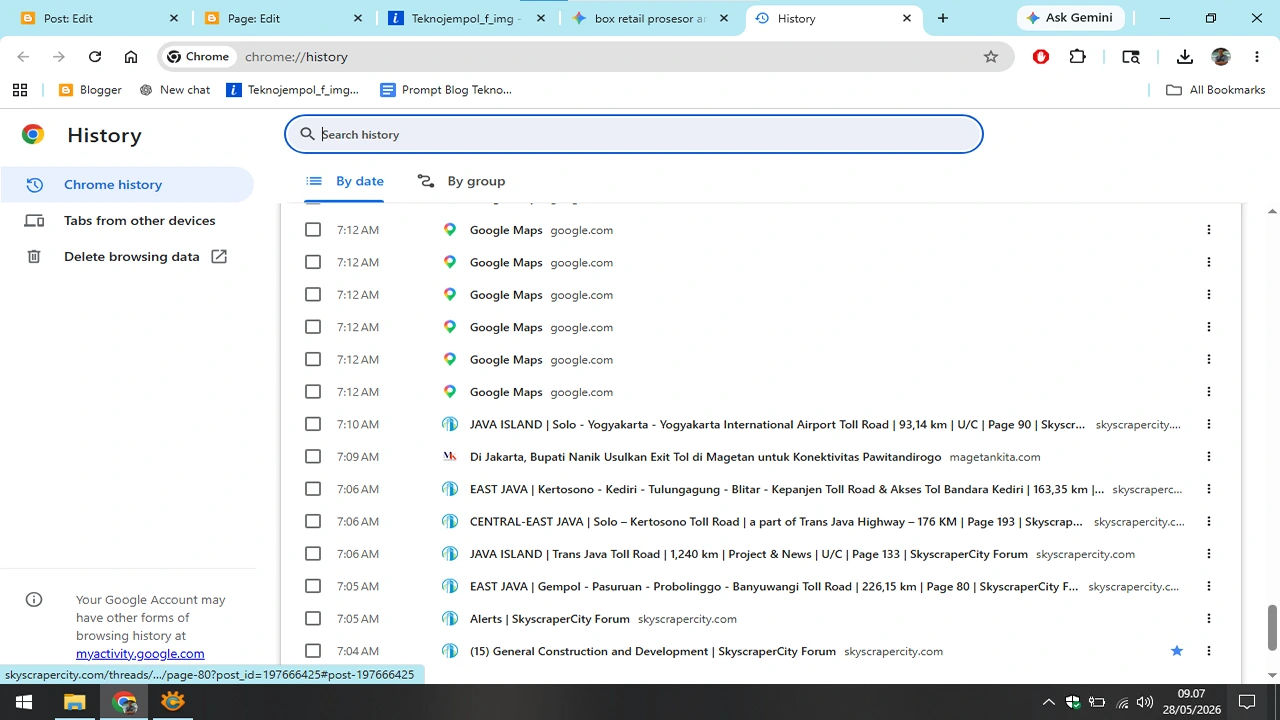Open Chrome history in the sidebar
The image size is (1280, 720).
click(x=126, y=185)
